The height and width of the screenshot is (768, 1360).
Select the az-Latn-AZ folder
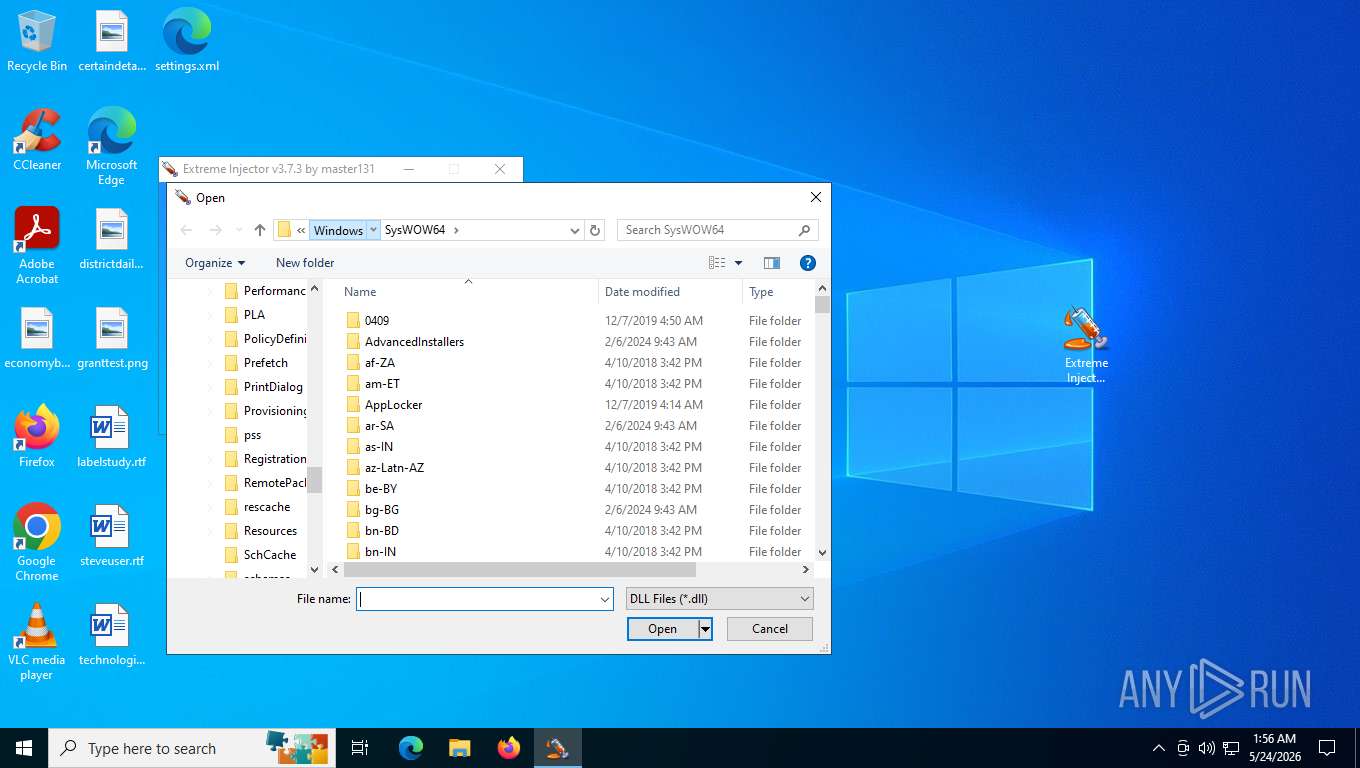coord(394,468)
